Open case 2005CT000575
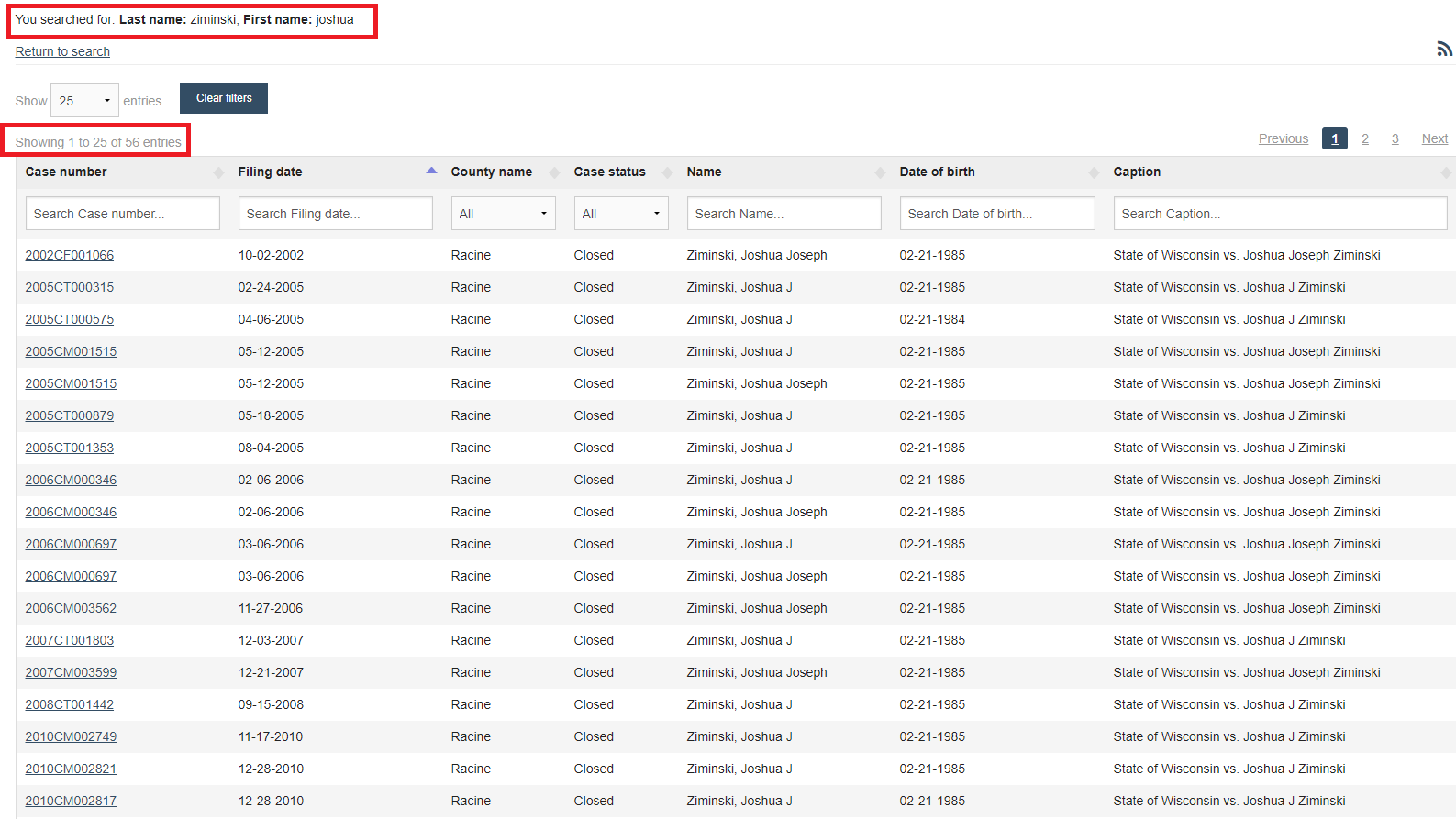1456x819 pixels. click(x=70, y=319)
